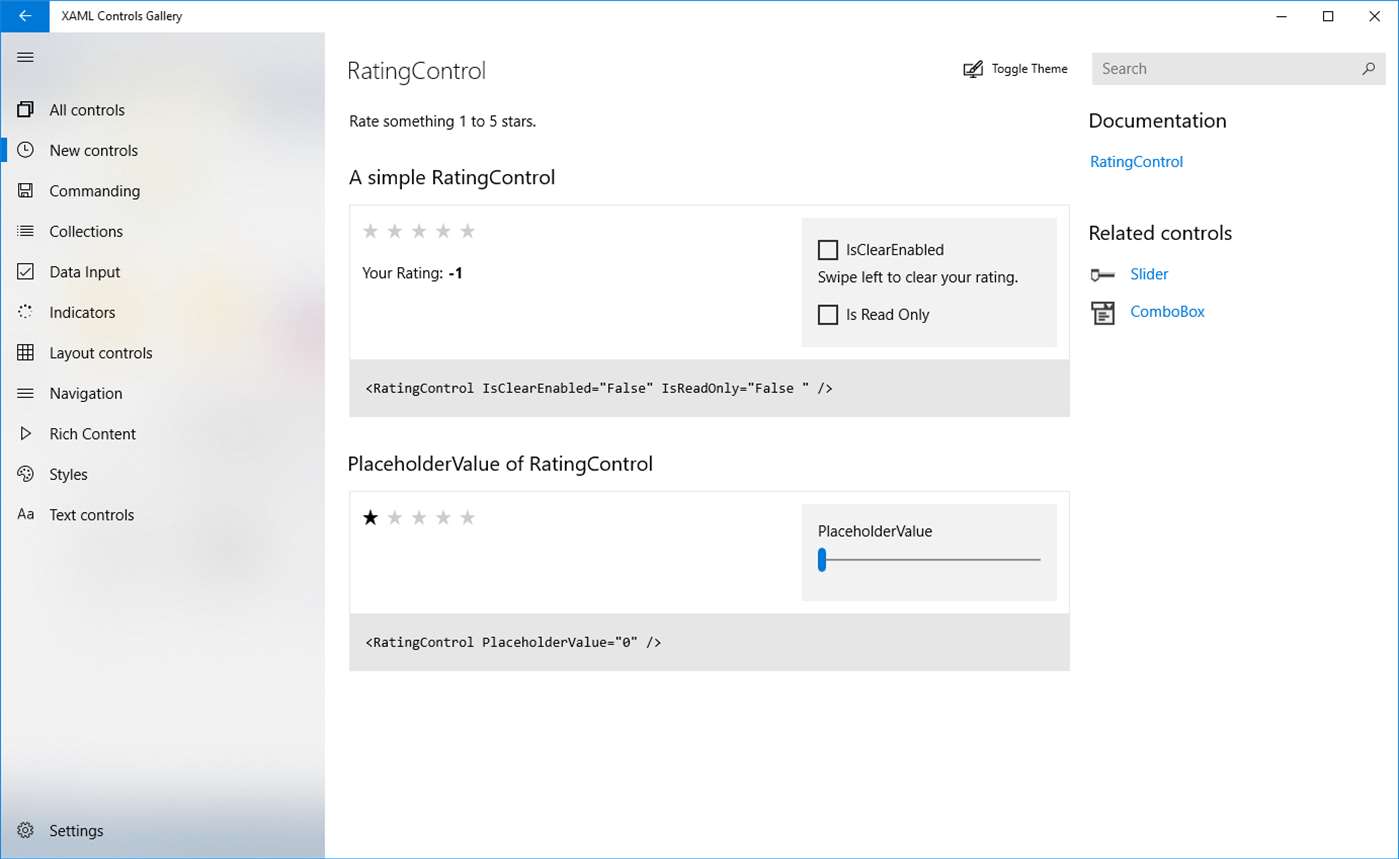
Task: Open Text controls label in sidebar
Action: [92, 515]
